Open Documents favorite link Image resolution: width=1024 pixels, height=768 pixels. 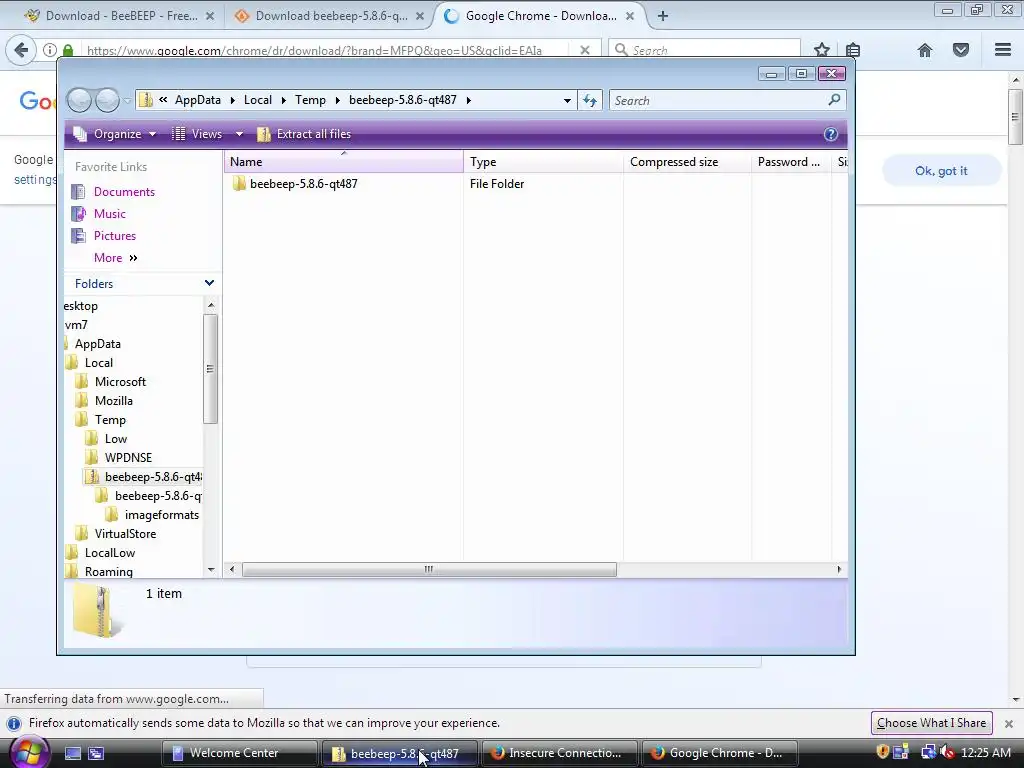[x=124, y=192]
